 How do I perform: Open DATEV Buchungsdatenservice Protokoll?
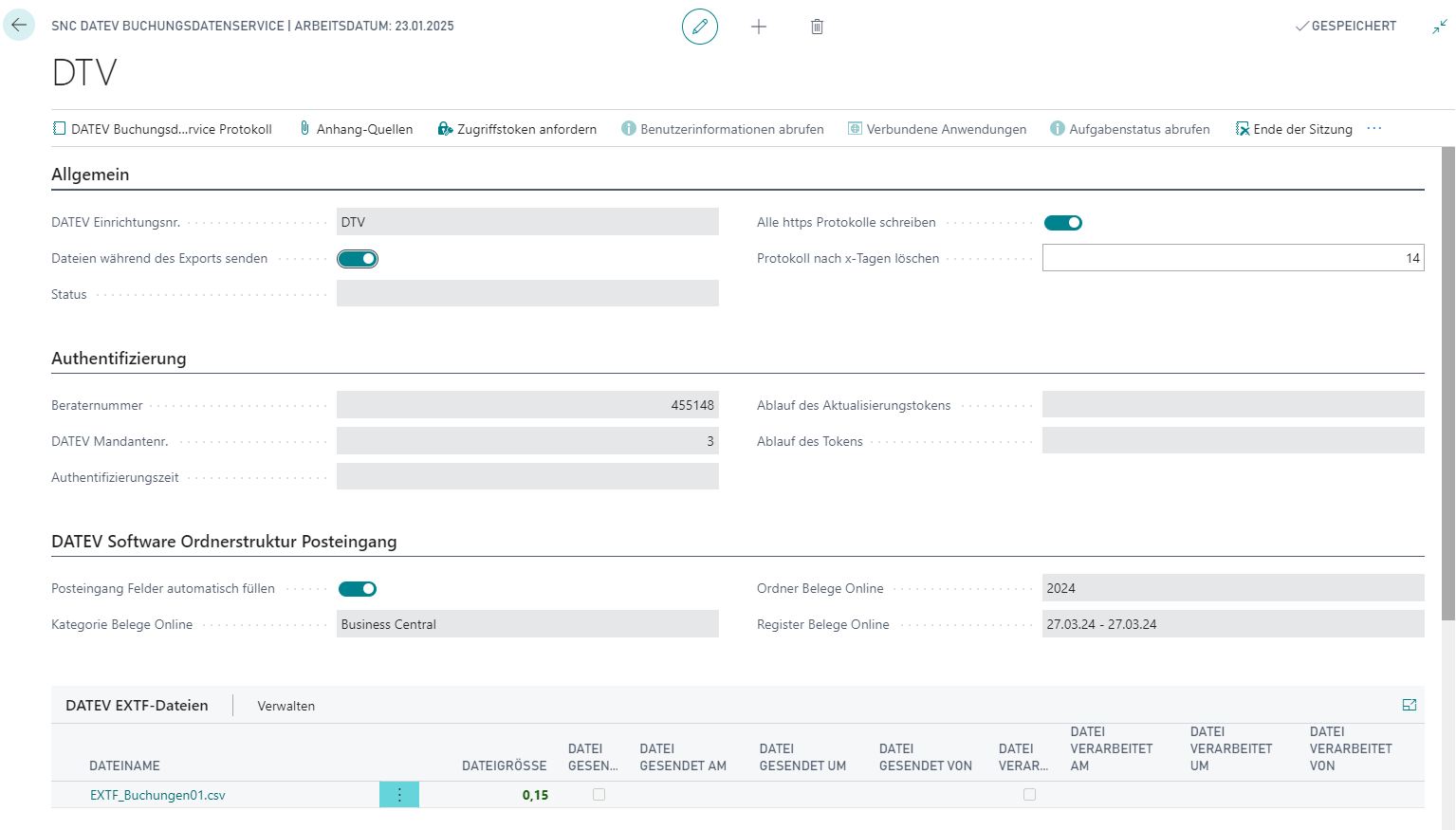coord(162,129)
